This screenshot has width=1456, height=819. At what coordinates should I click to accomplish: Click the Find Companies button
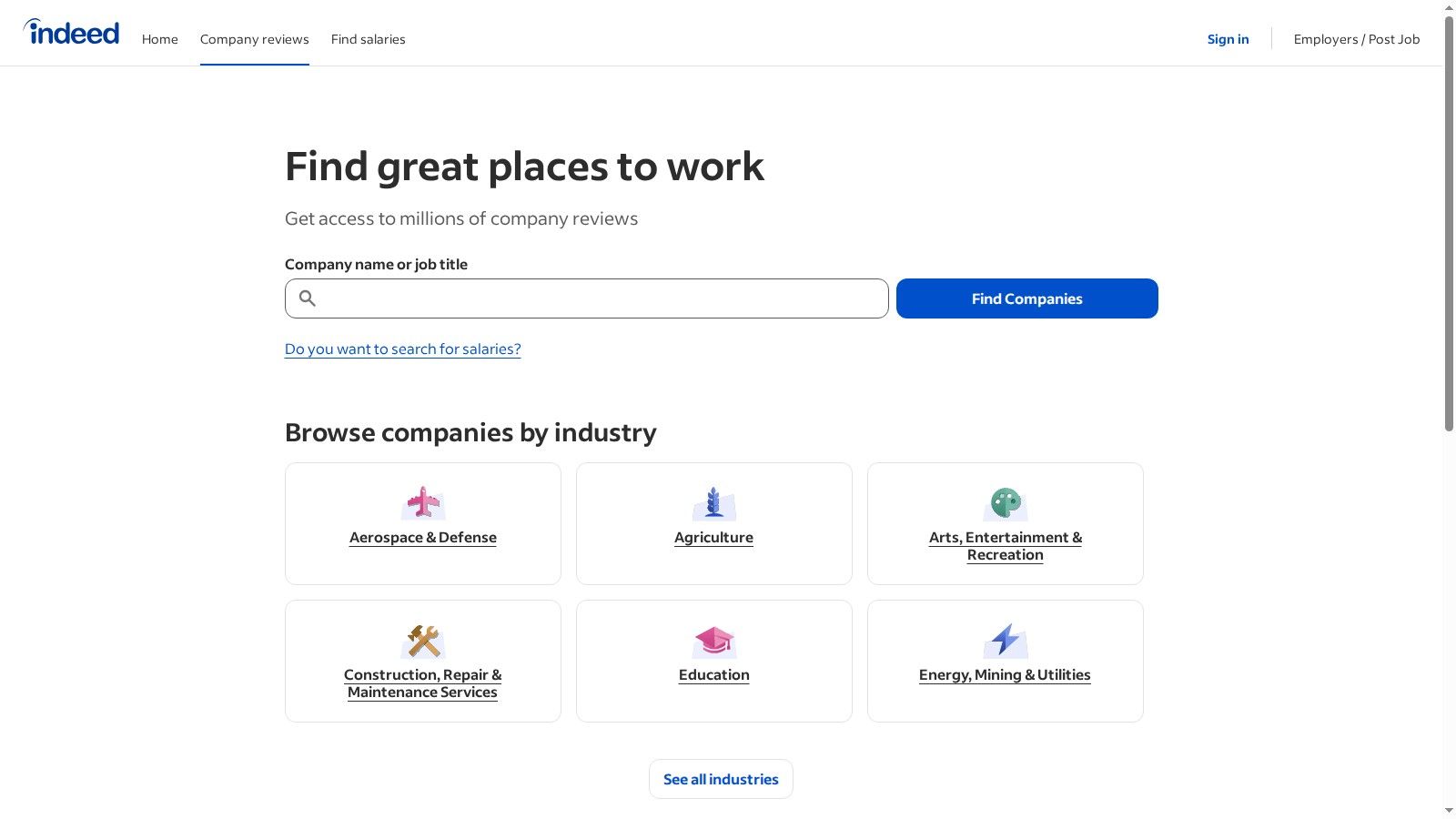tap(1026, 298)
